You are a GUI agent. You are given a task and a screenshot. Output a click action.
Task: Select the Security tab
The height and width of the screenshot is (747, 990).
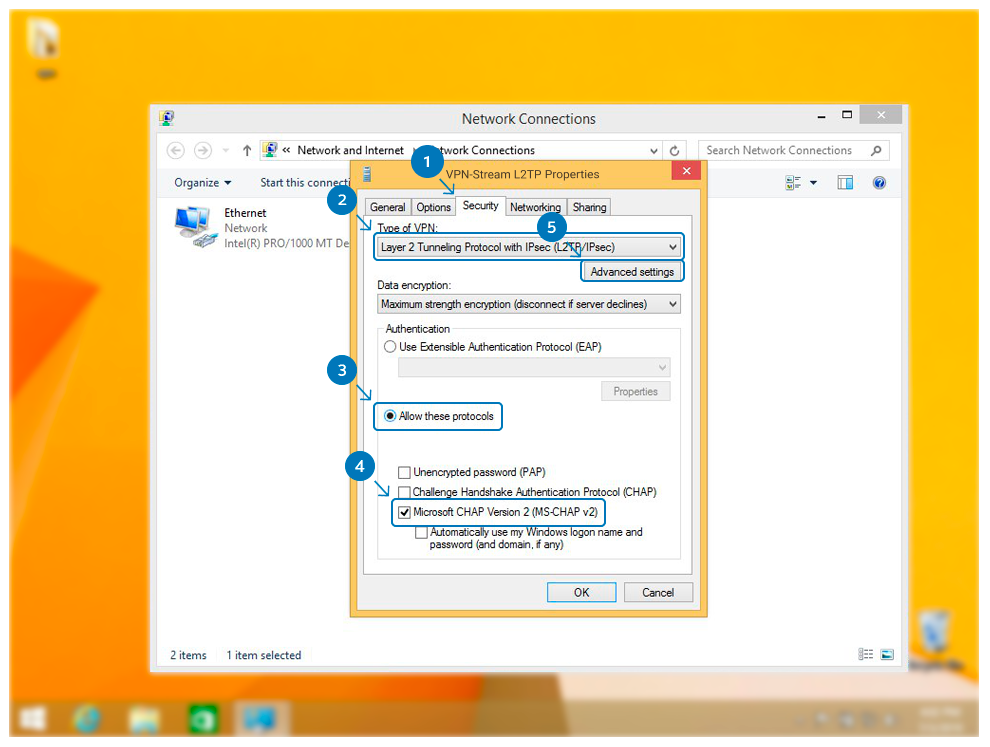coord(480,205)
